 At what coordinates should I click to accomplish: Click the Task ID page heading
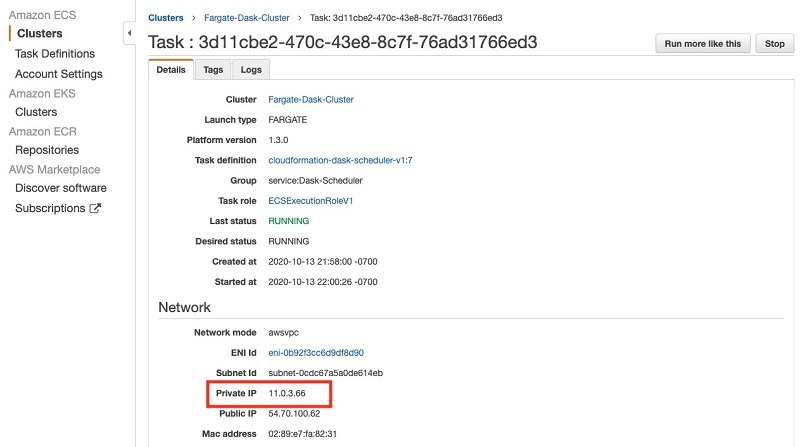click(342, 42)
